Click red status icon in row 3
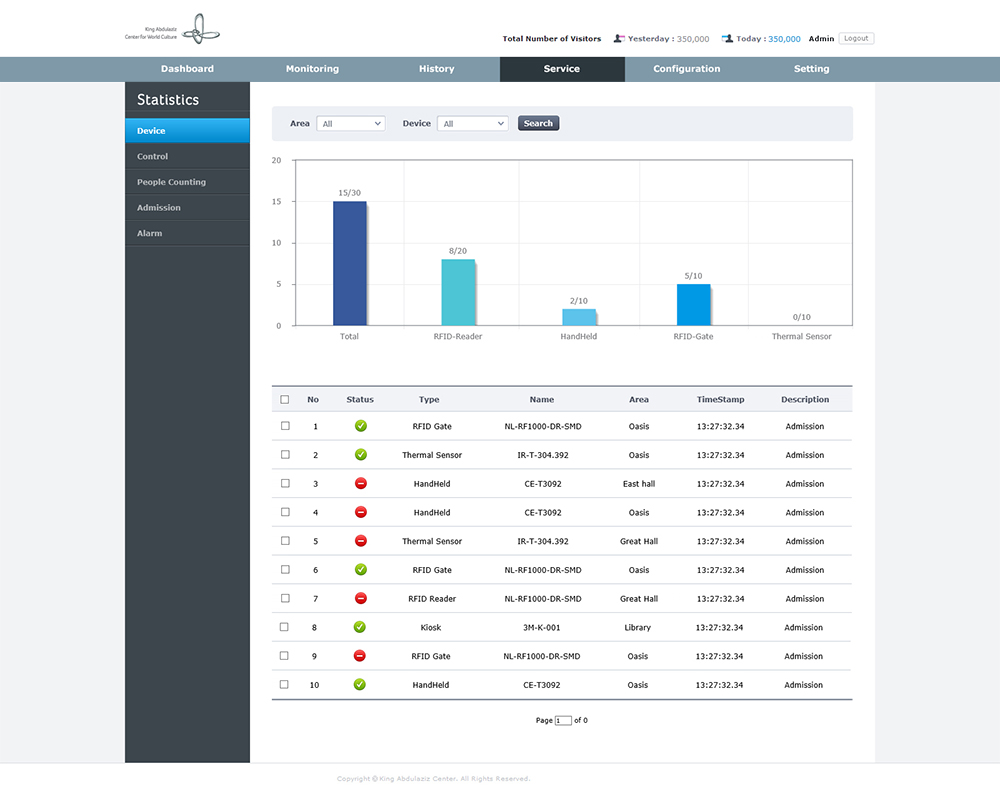This screenshot has height=794, width=1000. [360, 484]
